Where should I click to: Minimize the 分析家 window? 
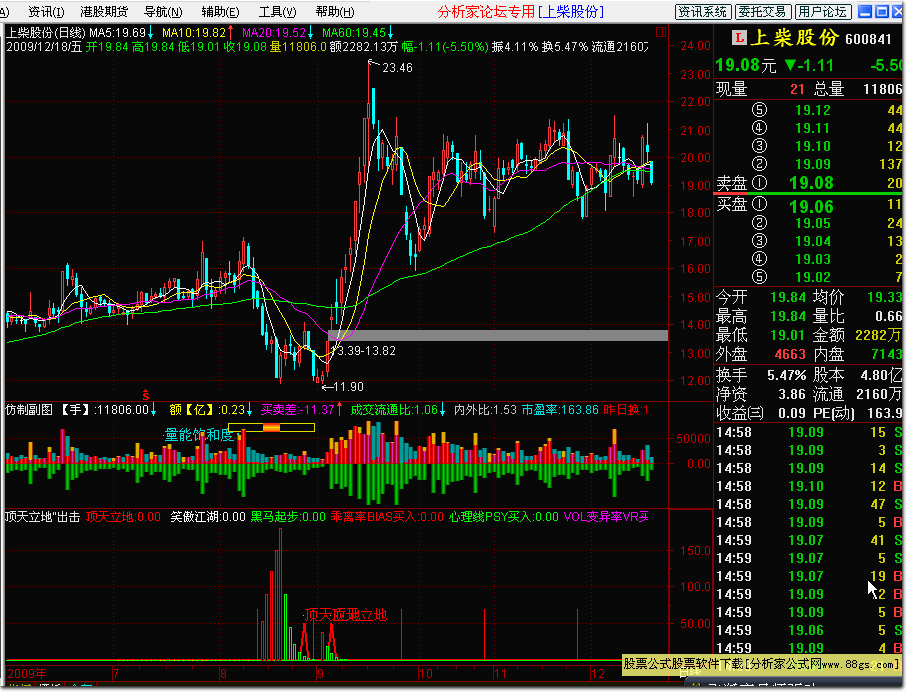pos(865,12)
